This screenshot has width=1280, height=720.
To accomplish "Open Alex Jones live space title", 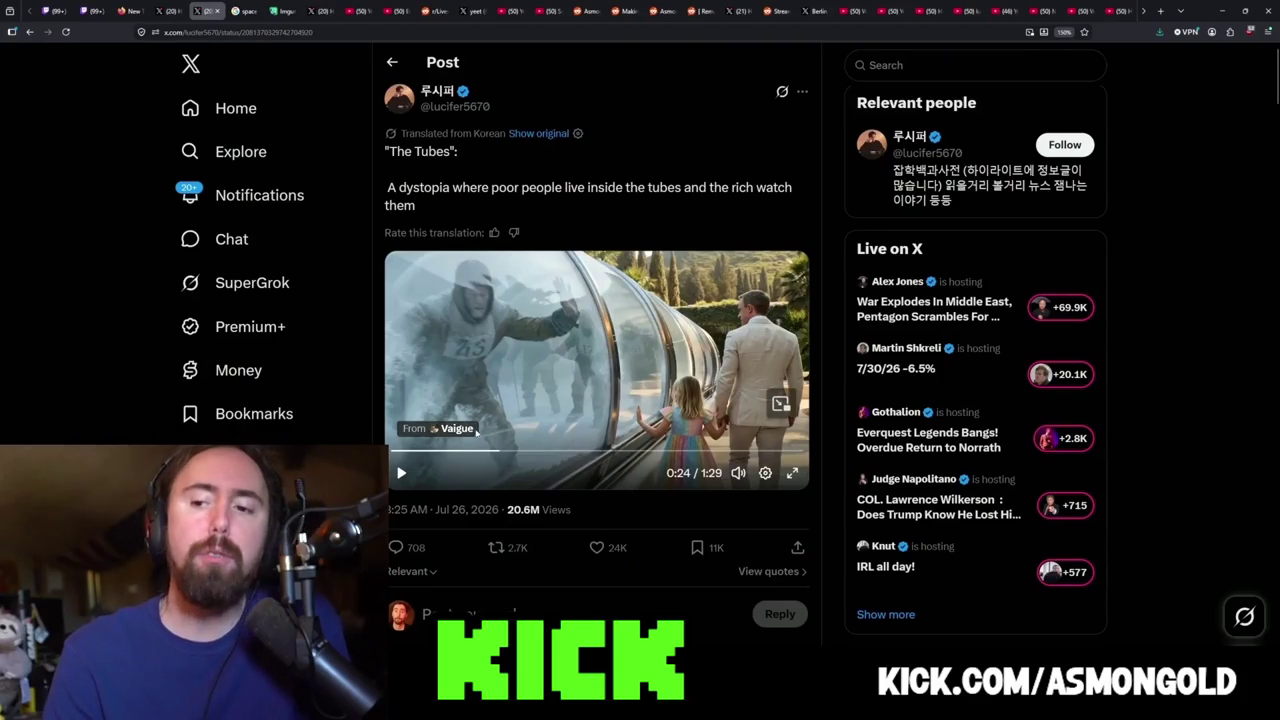I will point(934,309).
